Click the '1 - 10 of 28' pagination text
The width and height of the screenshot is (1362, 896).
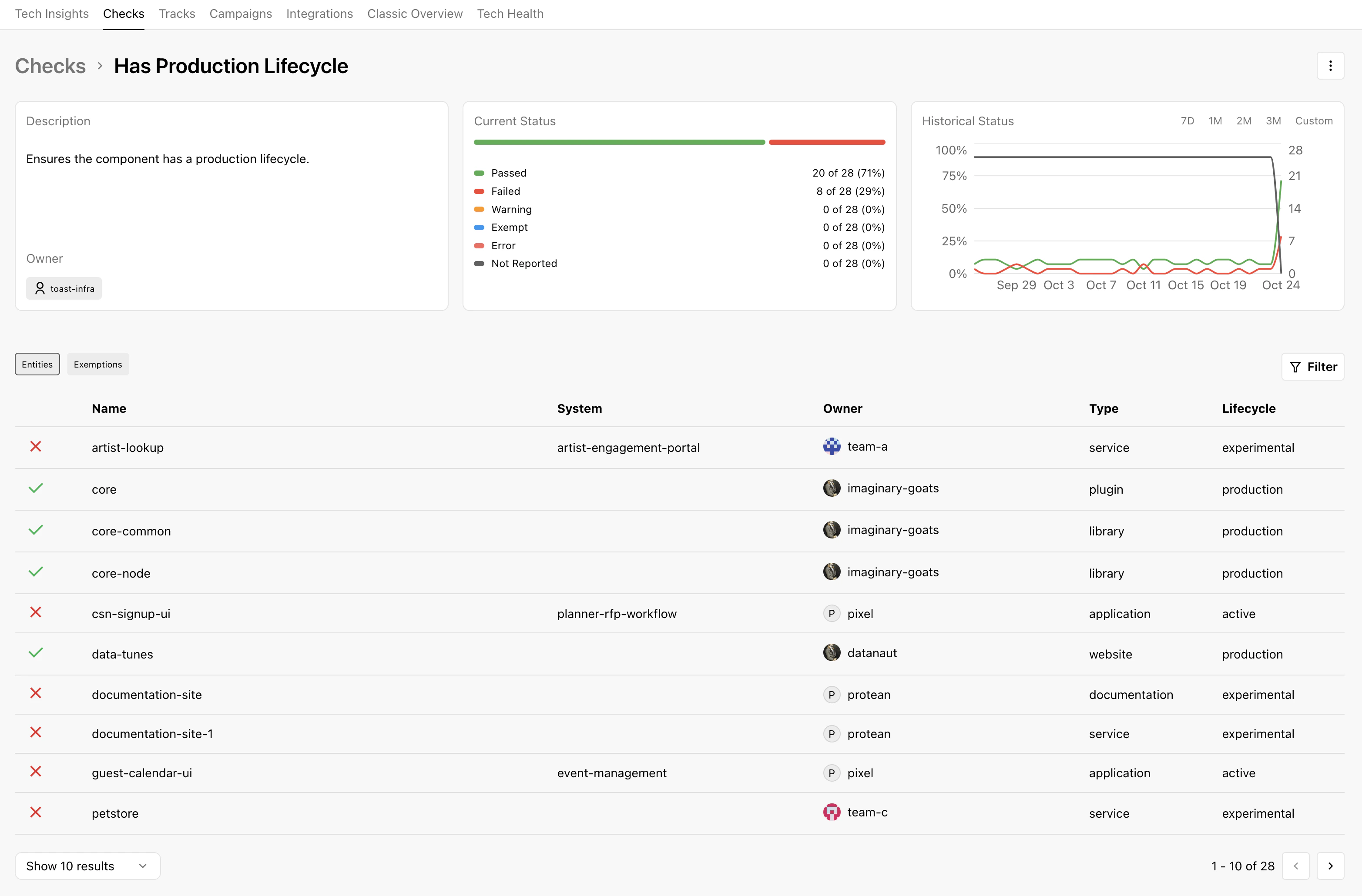tap(1242, 866)
